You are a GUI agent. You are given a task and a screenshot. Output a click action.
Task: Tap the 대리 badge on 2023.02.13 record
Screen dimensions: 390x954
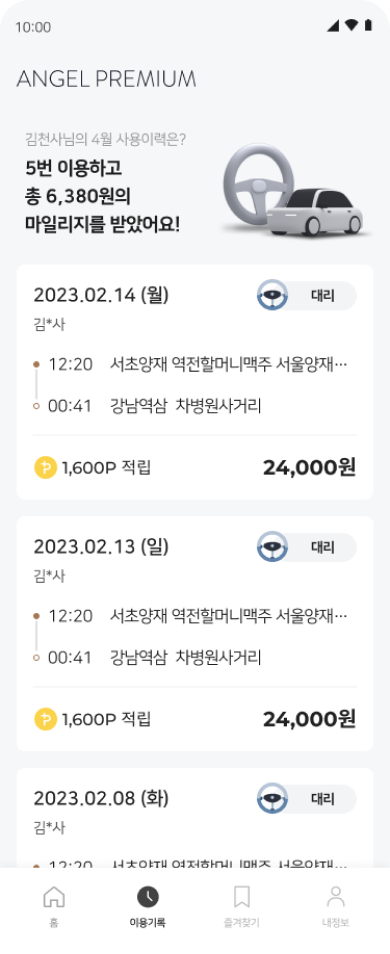click(x=307, y=547)
